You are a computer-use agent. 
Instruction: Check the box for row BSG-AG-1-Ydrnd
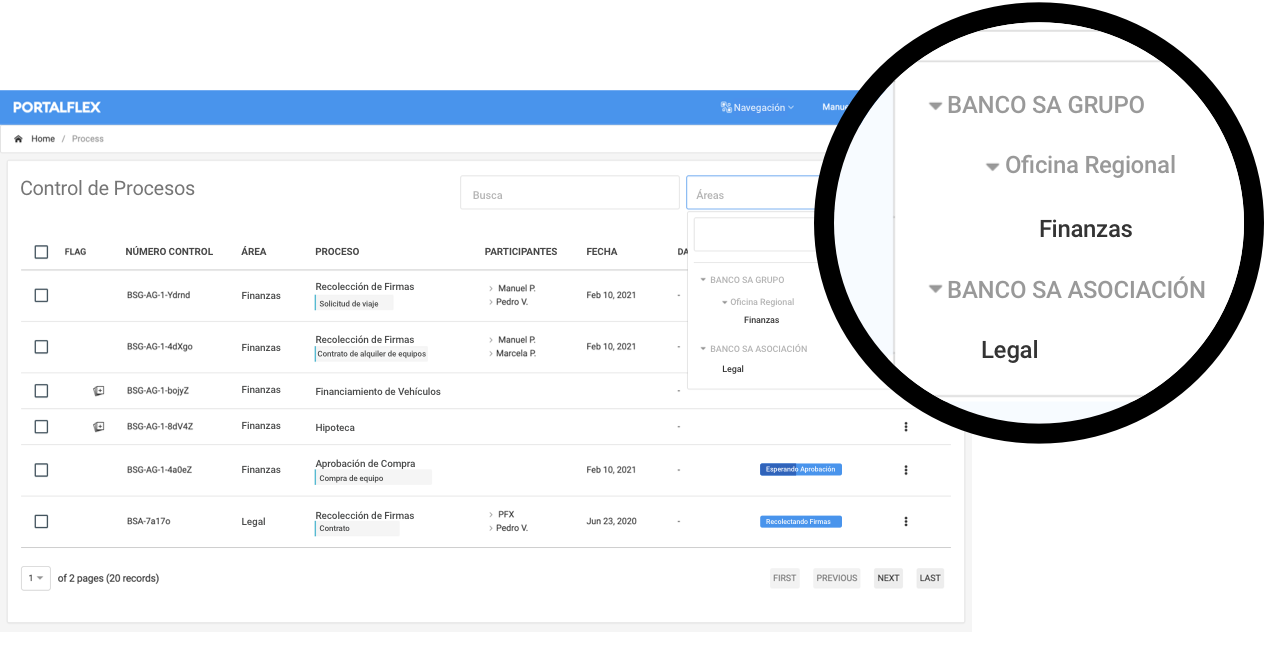click(41, 295)
